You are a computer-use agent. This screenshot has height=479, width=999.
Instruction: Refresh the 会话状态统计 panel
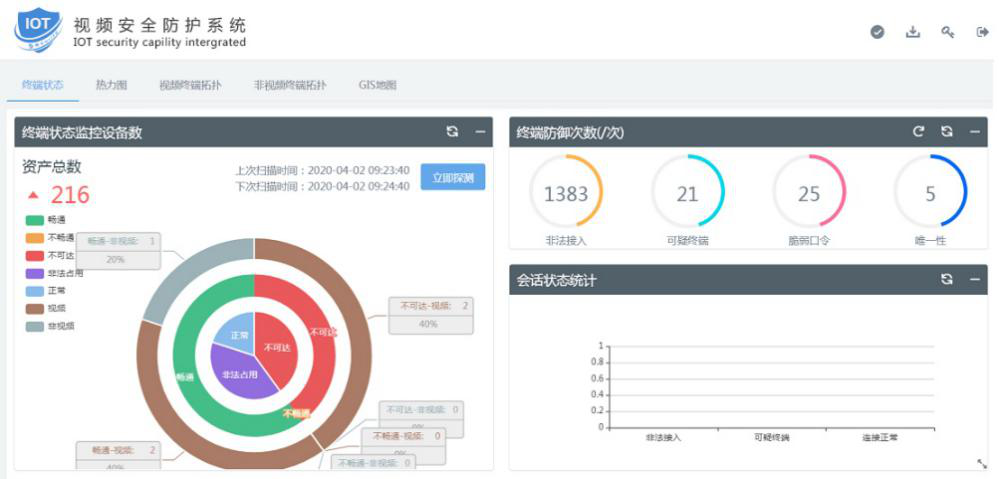pos(946,279)
